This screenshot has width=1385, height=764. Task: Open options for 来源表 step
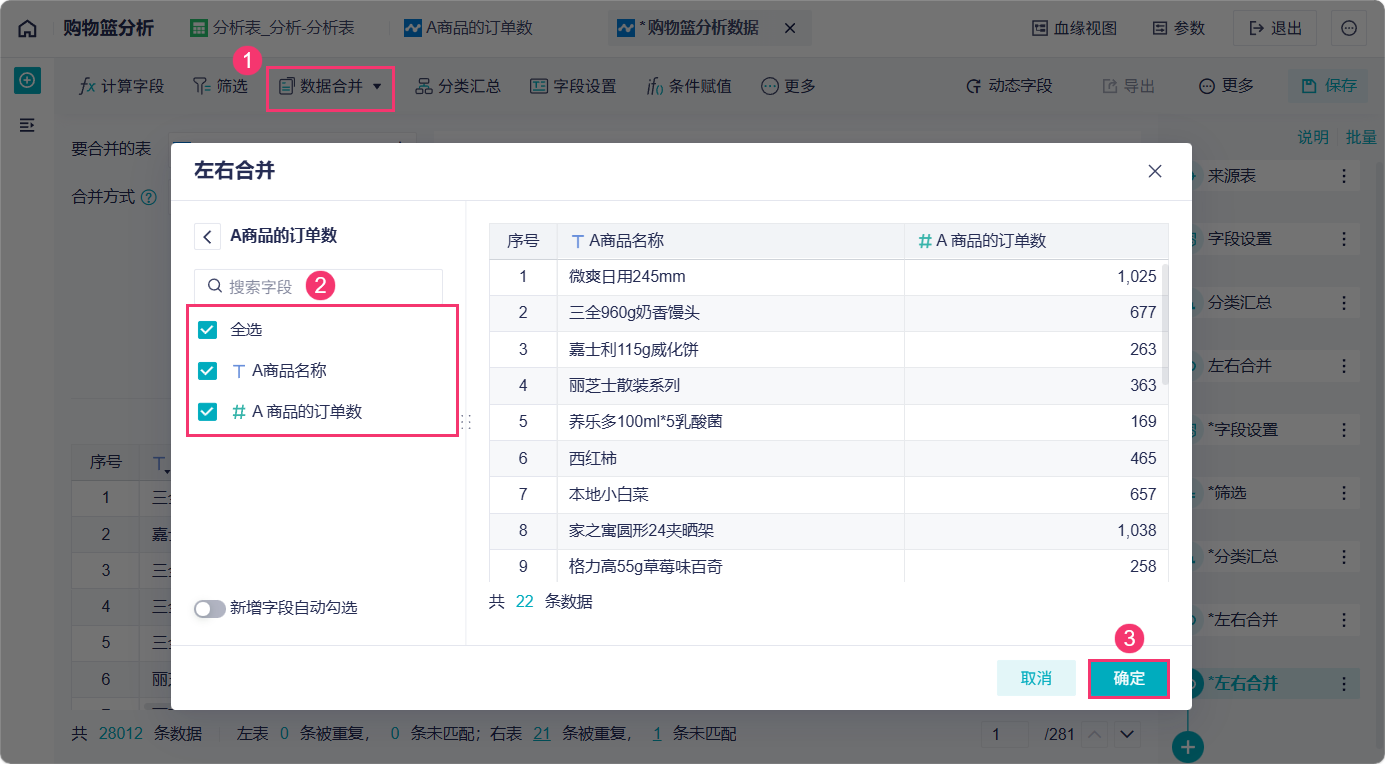point(1344,176)
